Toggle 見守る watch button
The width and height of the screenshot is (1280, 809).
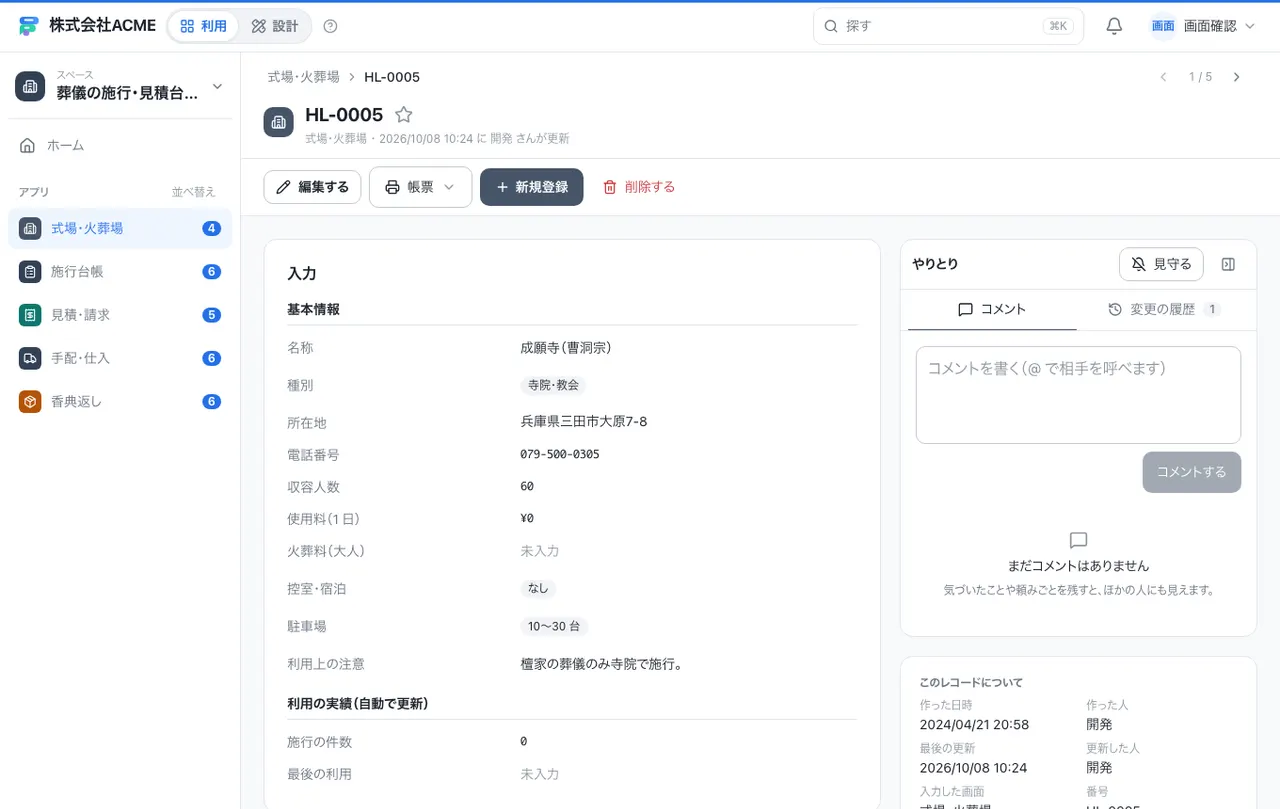1161,264
